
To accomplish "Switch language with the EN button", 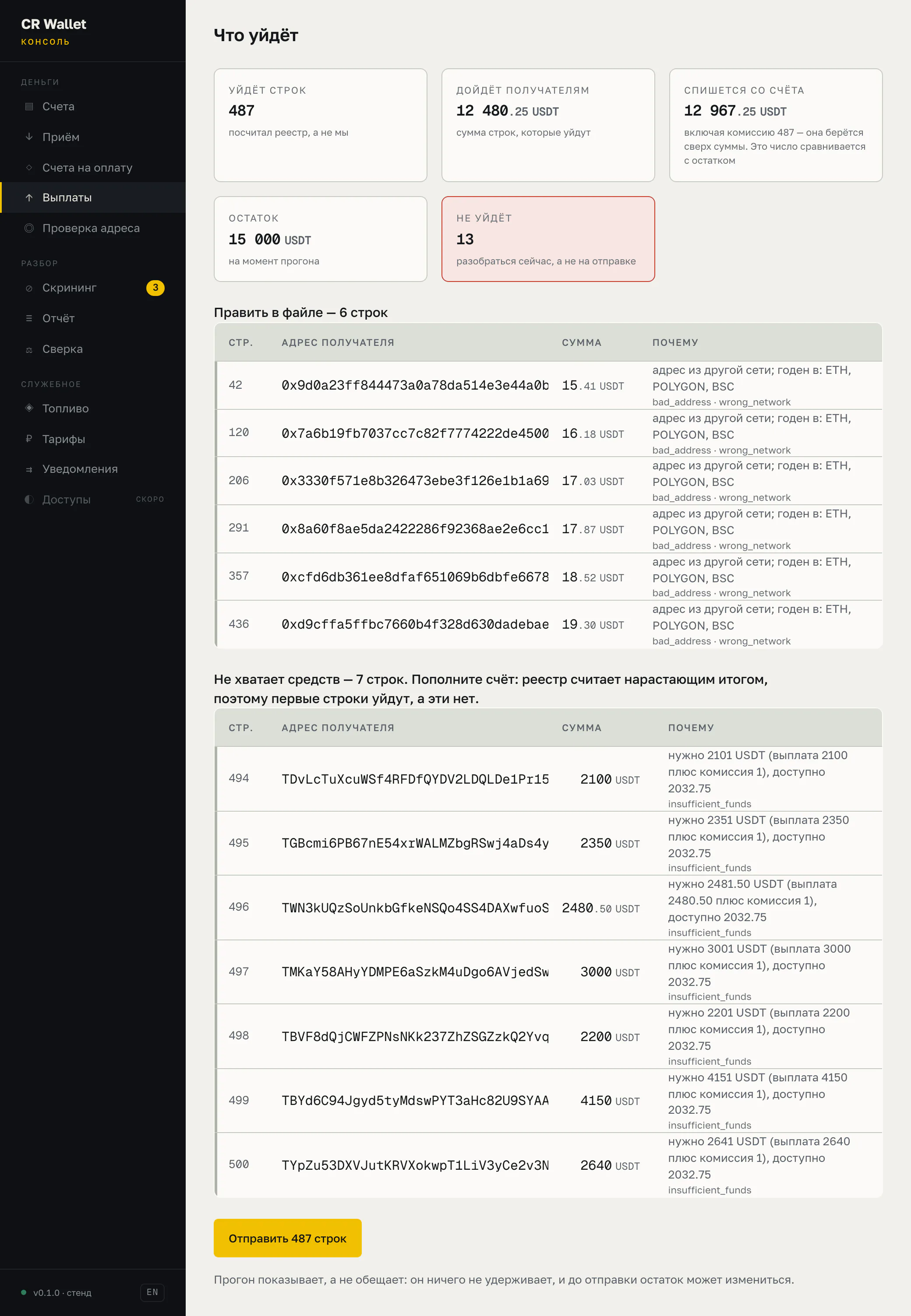I will [x=152, y=1292].
